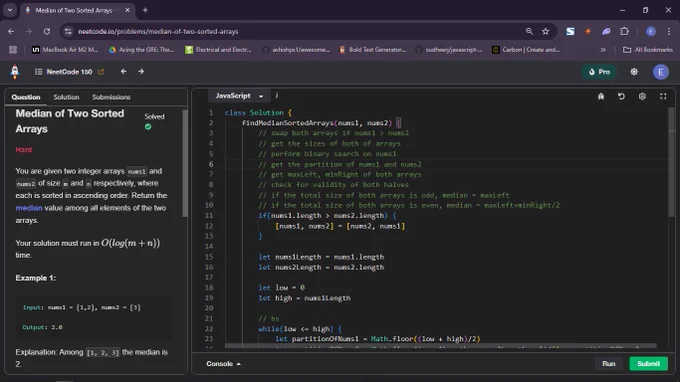Click the S browser extension icon
The image size is (680, 382).
(x=570, y=31)
